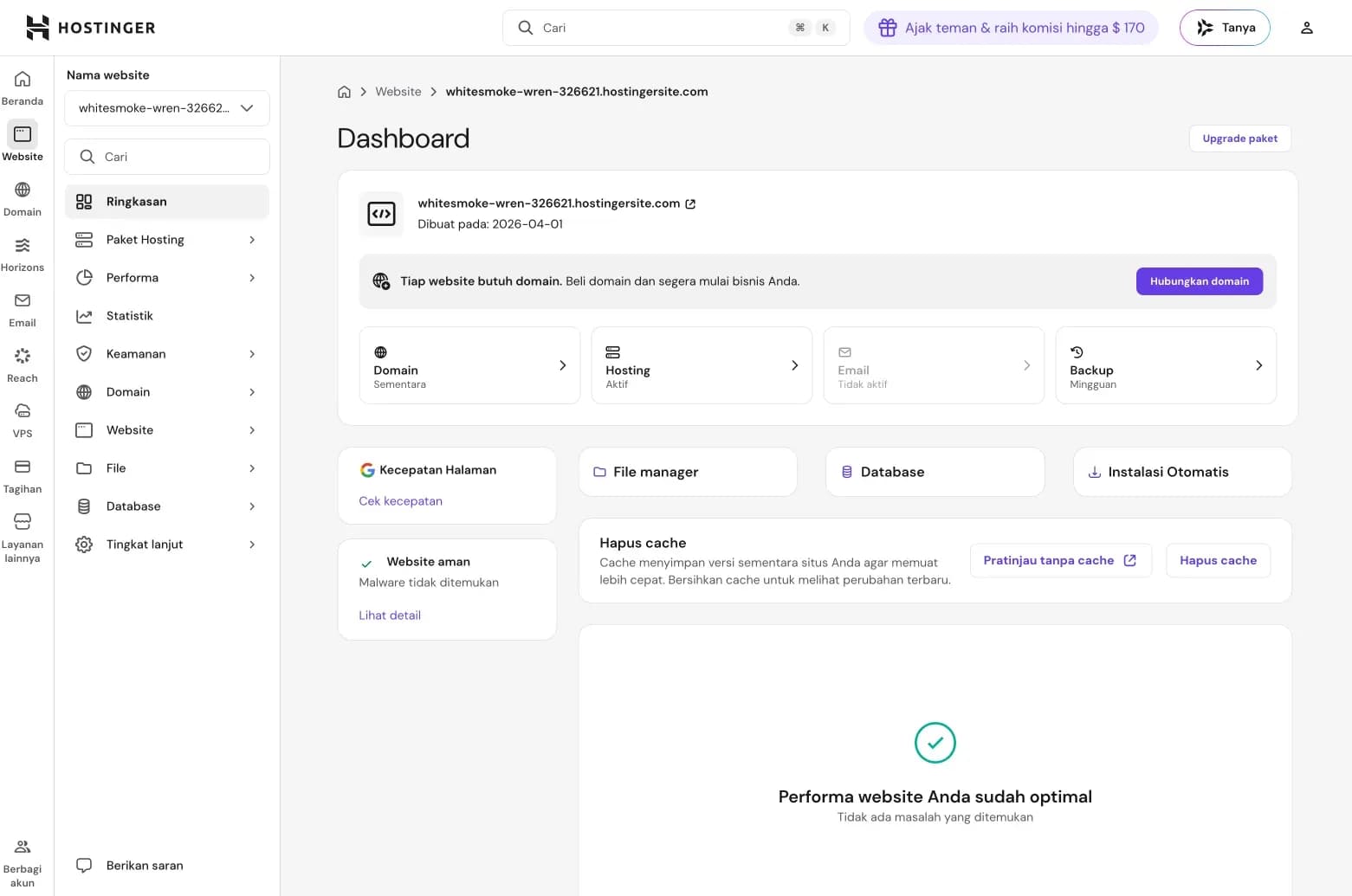Screen dimensions: 1352x896
Task: Go to Beranda in the left rail
Action: click(23, 88)
